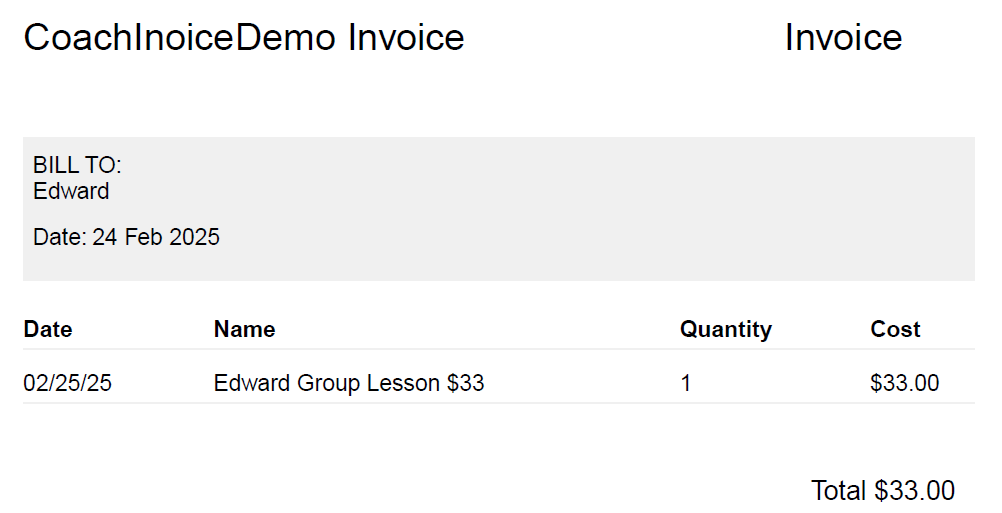Click the Cost column header
The image size is (1002, 513).
[895, 329]
